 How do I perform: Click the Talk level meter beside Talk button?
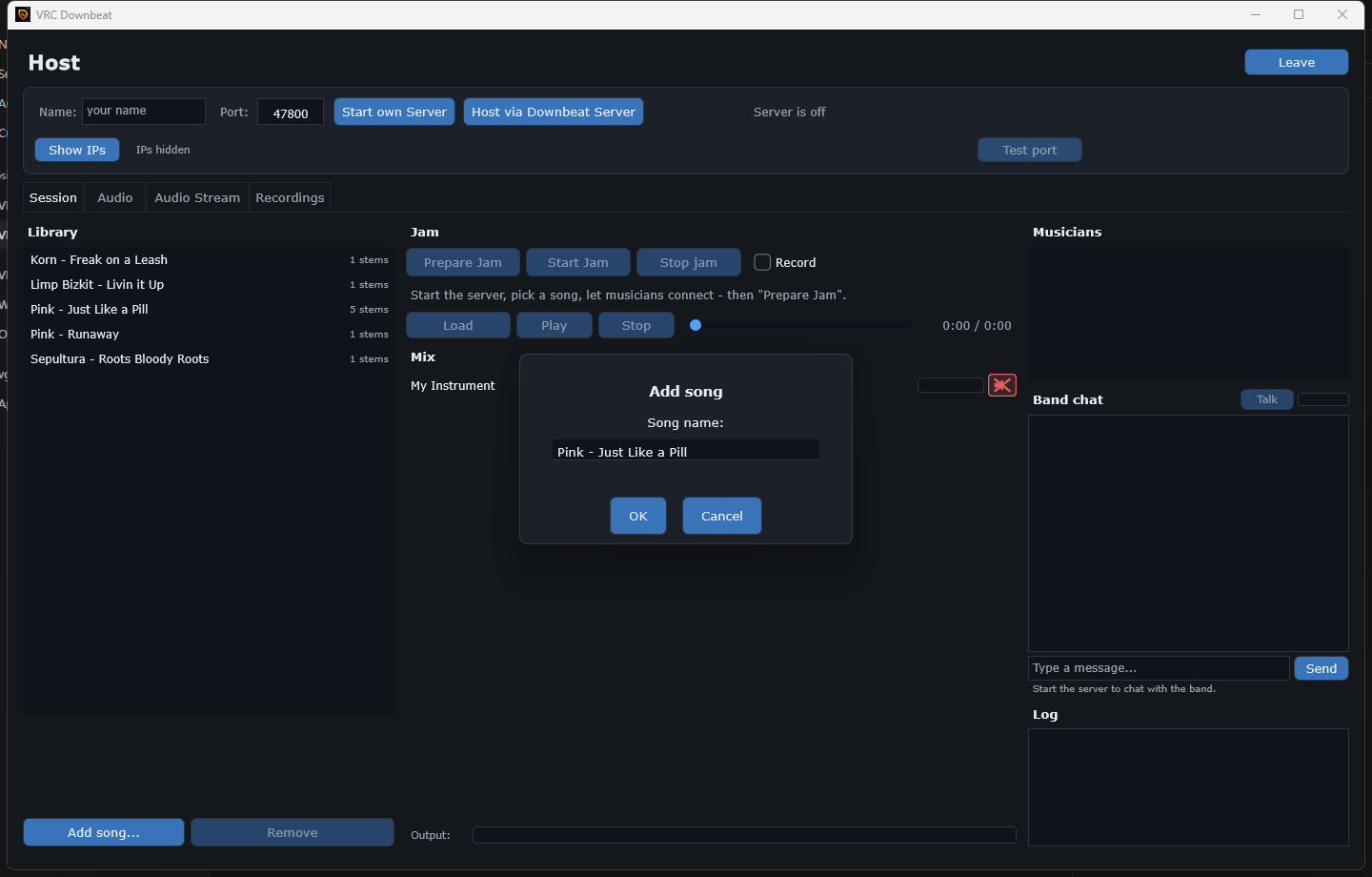[x=1323, y=399]
